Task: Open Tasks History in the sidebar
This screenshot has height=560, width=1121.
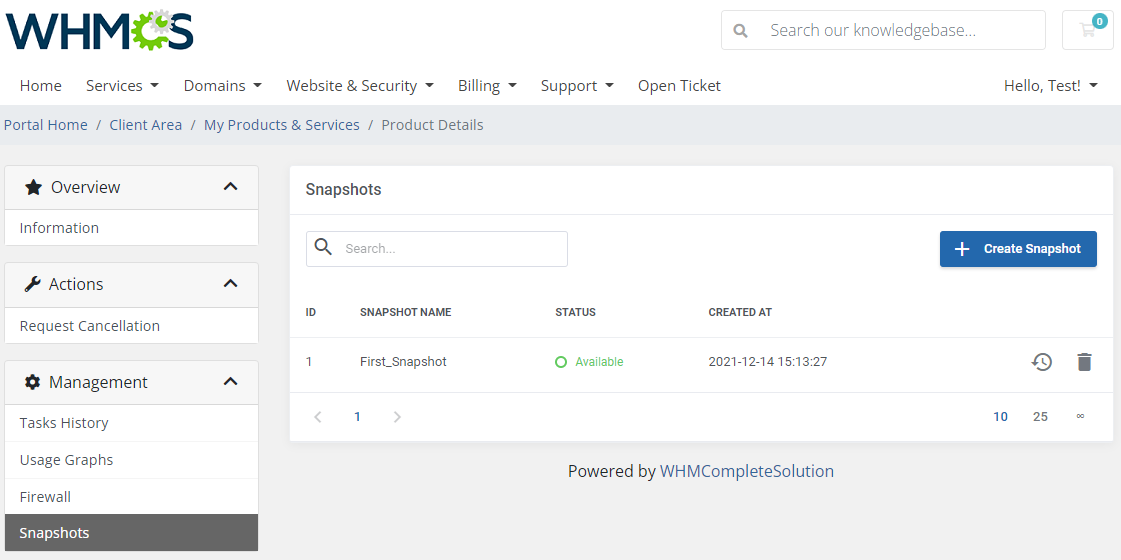Action: (x=132, y=423)
